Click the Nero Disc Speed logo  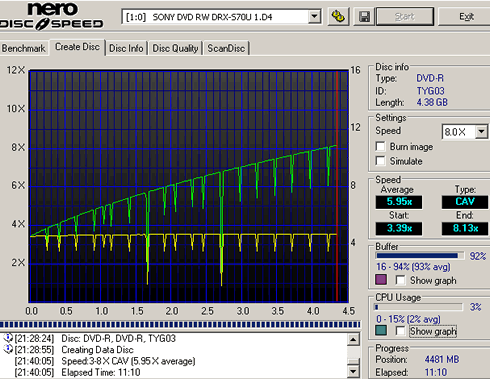[x=52, y=16]
